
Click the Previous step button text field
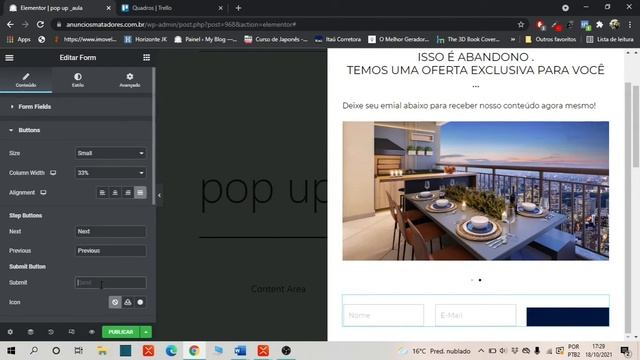(111, 251)
